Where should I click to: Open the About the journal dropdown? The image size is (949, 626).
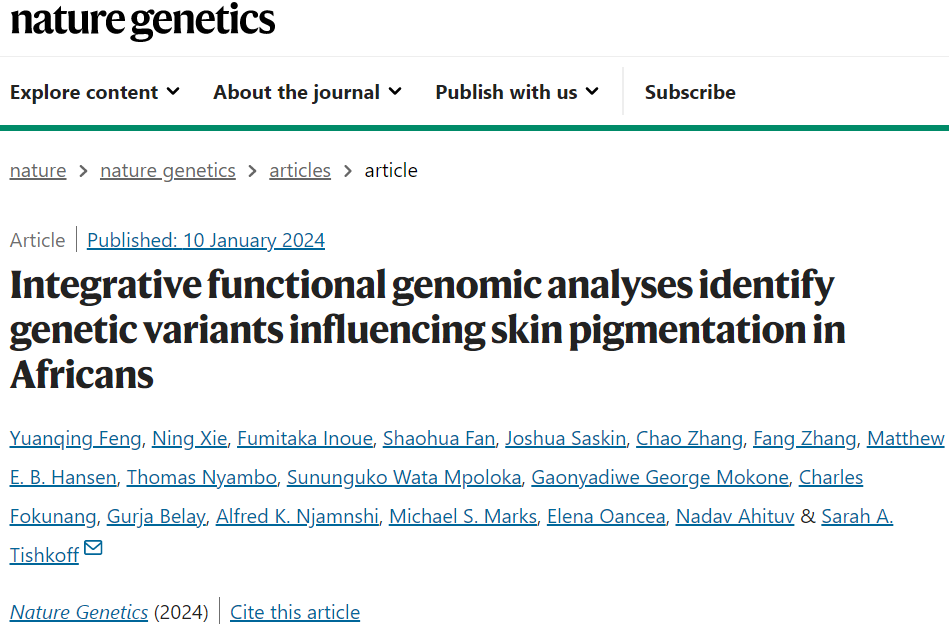click(307, 92)
